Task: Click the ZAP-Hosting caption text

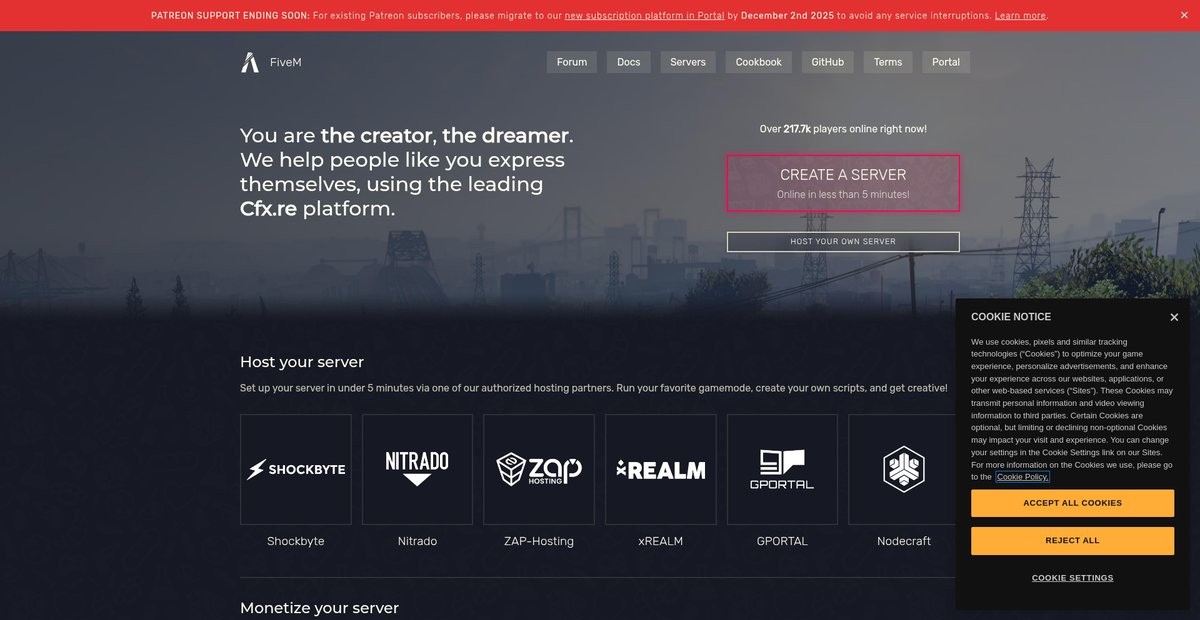Action: 539,541
